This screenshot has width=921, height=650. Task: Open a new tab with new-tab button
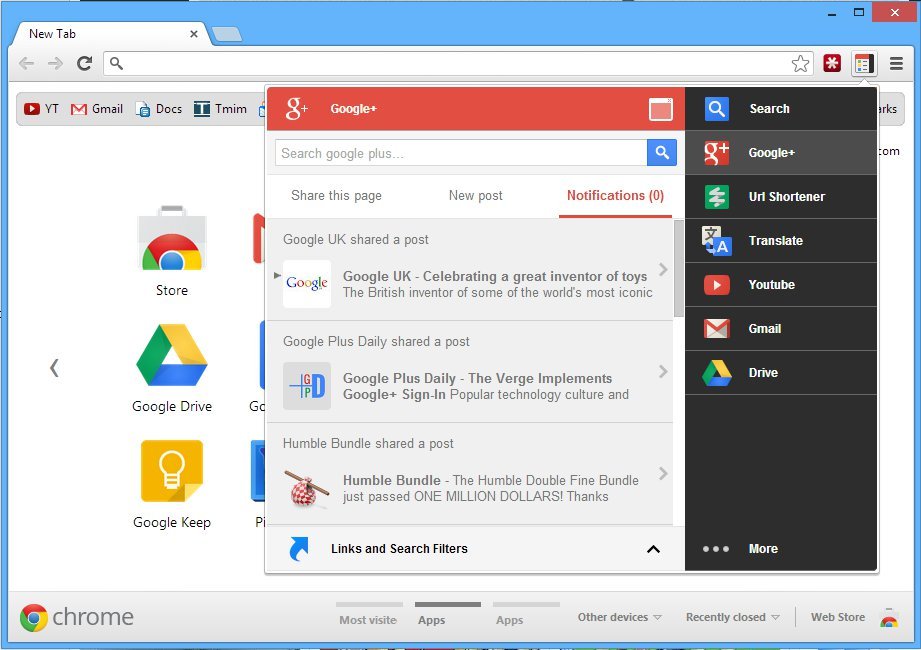tap(227, 35)
